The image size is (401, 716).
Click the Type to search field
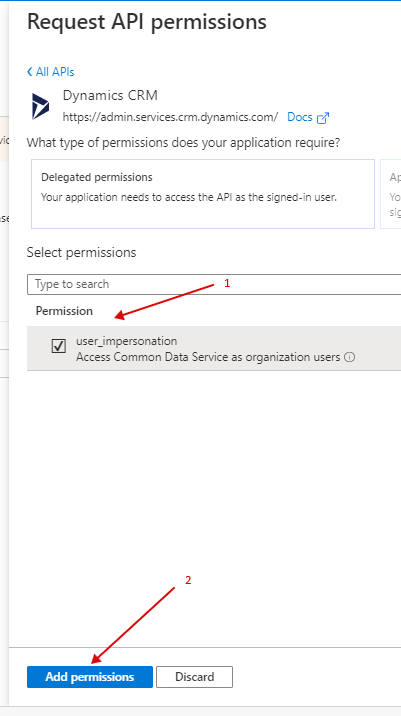[x=214, y=284]
